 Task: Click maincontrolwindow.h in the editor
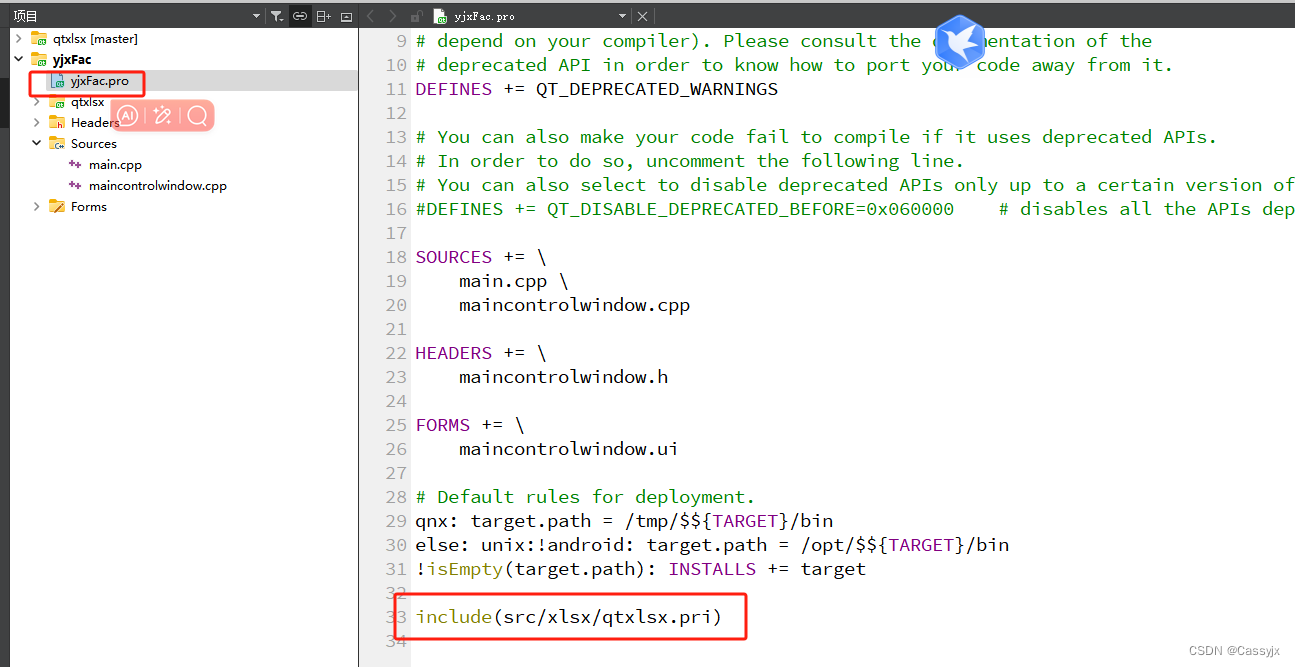click(563, 377)
